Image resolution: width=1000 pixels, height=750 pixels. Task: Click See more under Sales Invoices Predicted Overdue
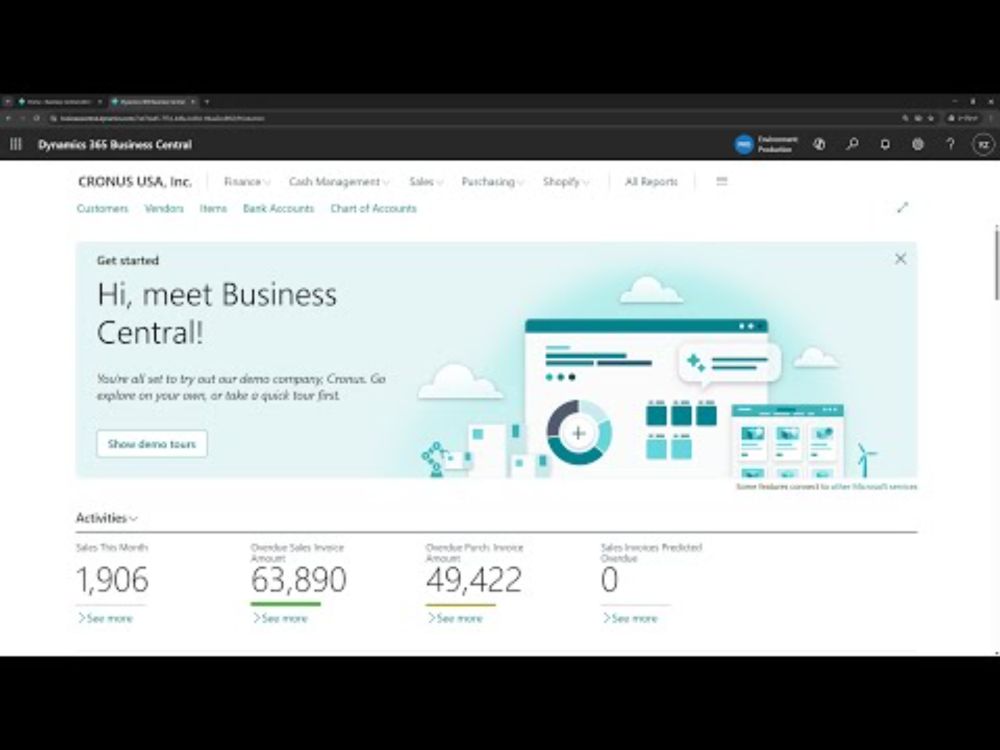[630, 618]
